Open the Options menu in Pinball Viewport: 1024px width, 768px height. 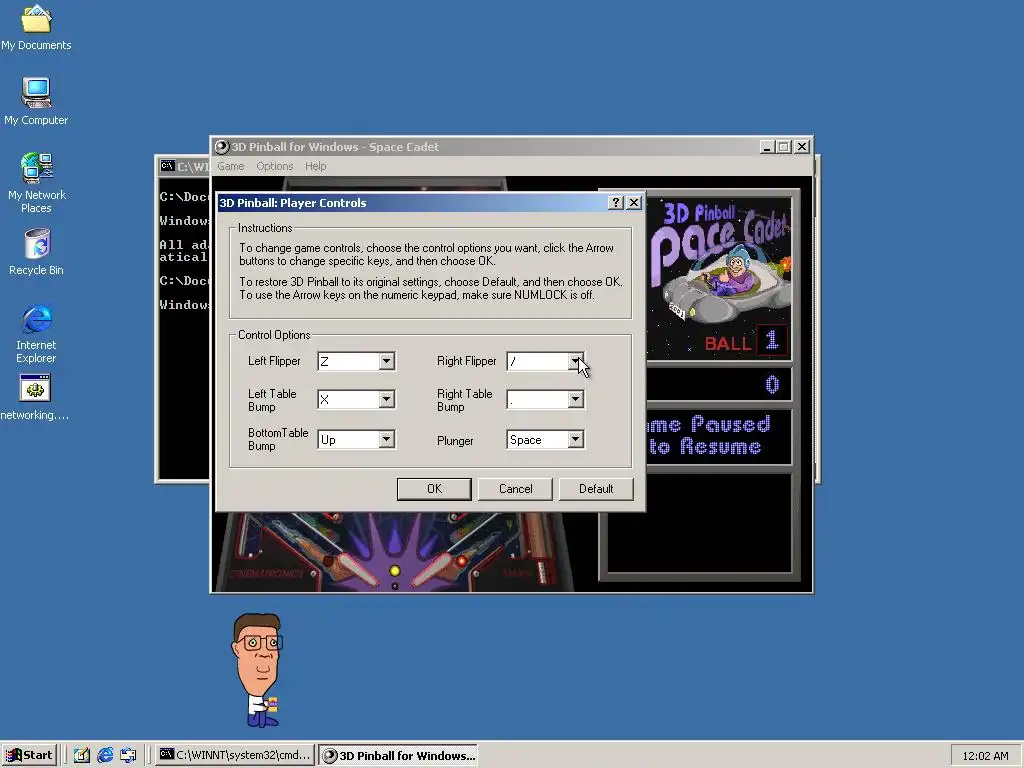coord(274,167)
